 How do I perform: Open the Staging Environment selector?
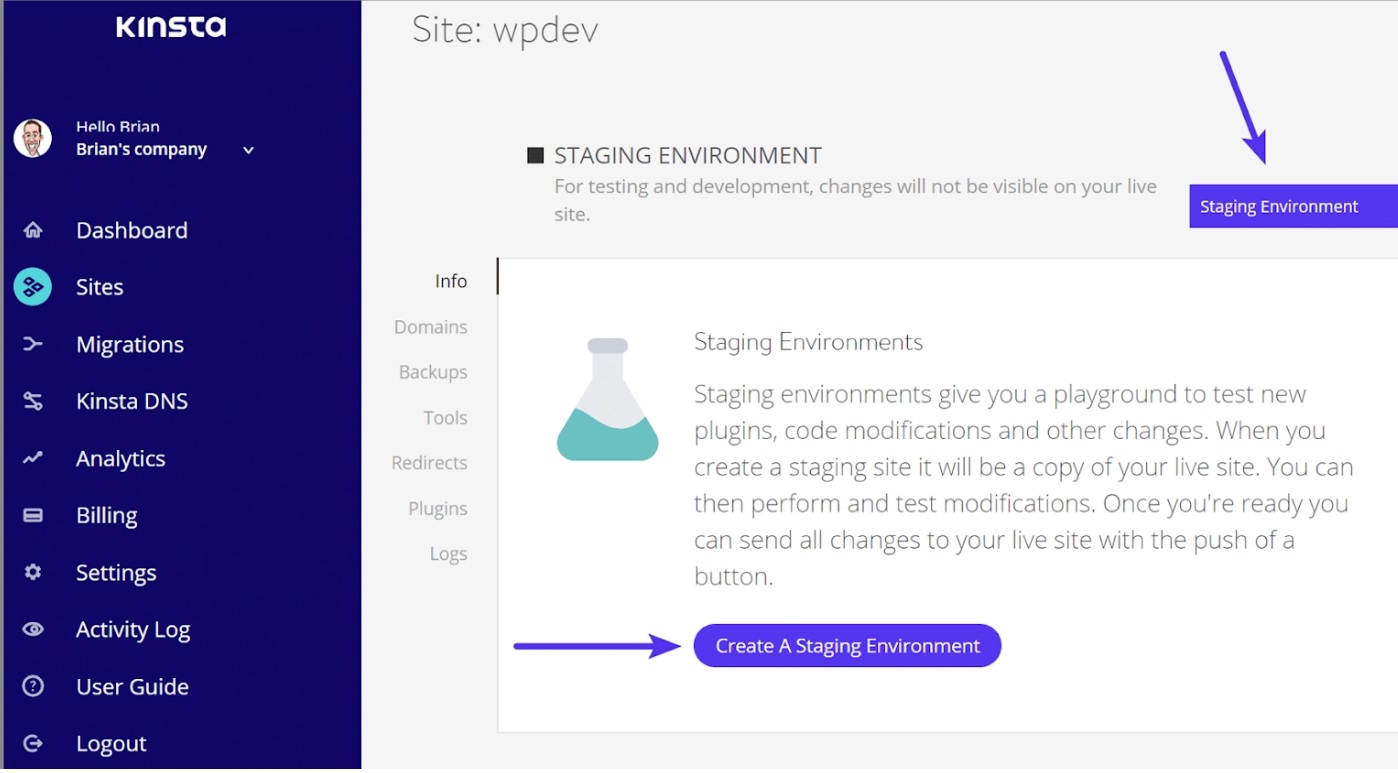pyautogui.click(x=1293, y=206)
